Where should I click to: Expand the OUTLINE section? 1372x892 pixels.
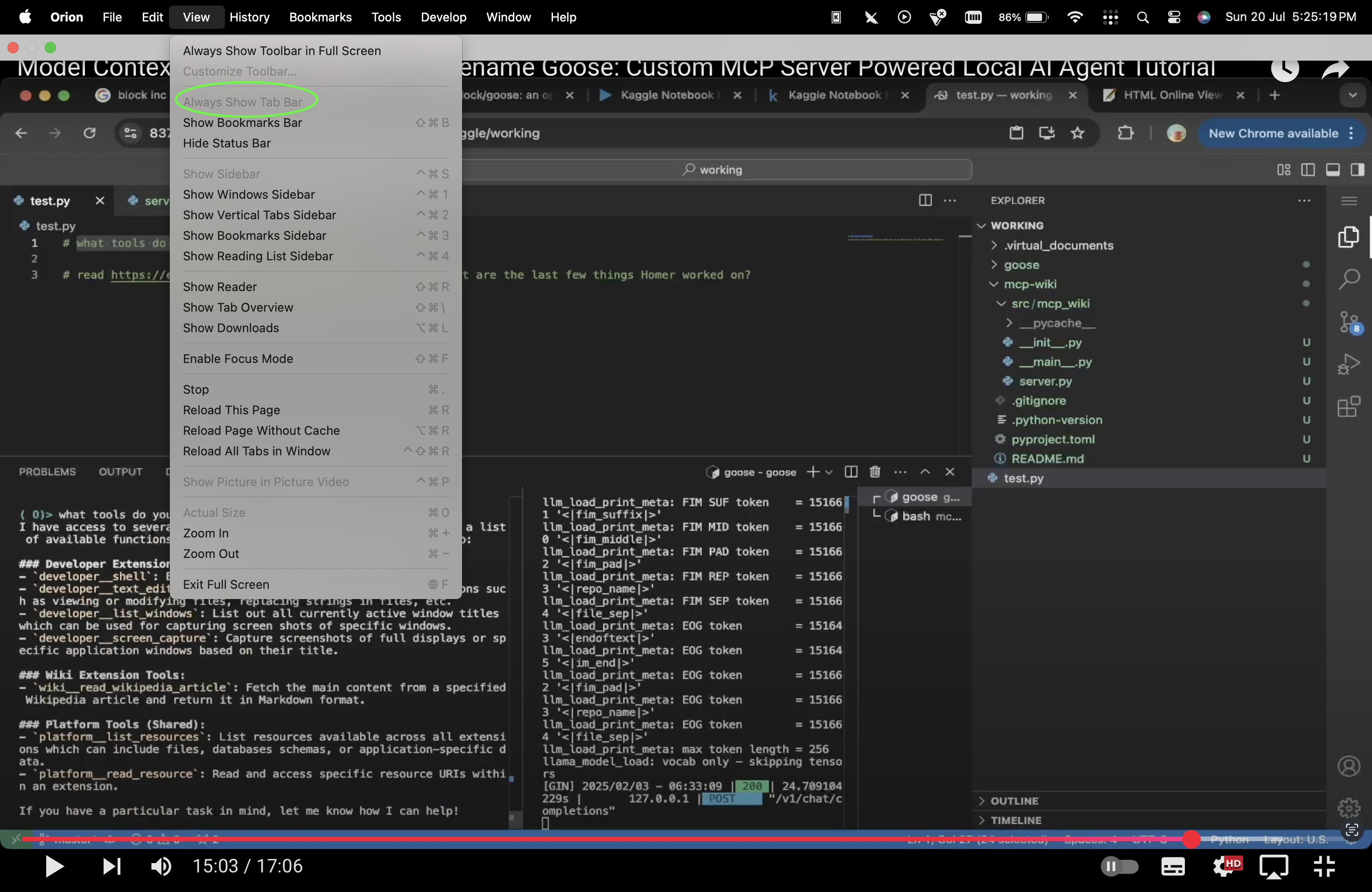(1014, 801)
